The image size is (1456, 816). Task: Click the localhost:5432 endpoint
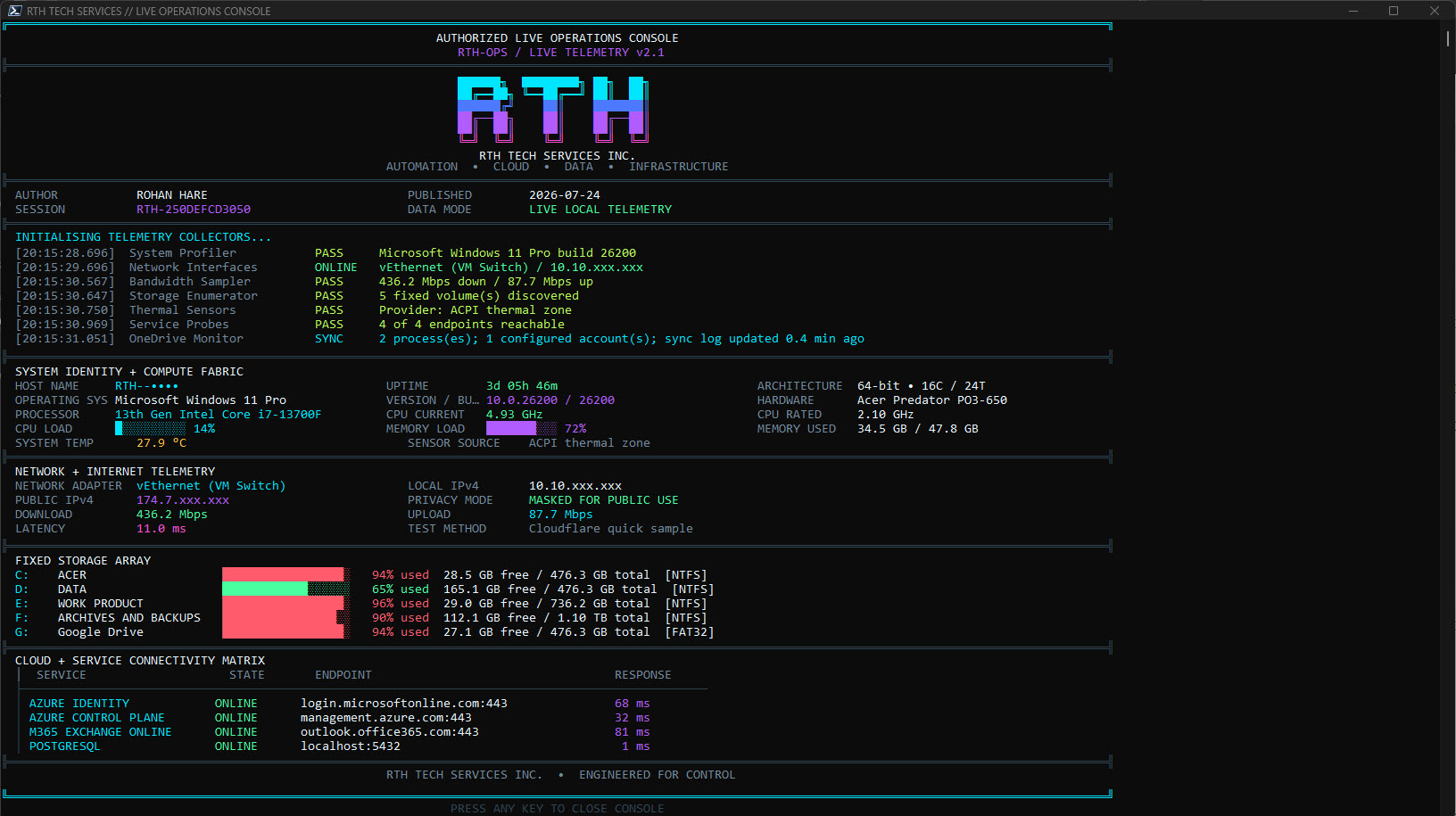click(351, 746)
